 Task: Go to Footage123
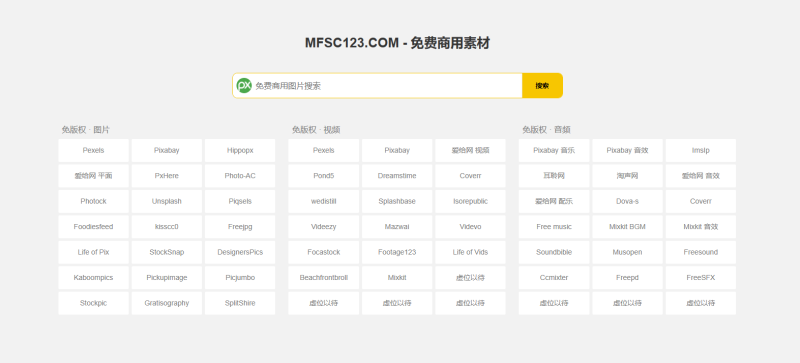tap(397, 252)
